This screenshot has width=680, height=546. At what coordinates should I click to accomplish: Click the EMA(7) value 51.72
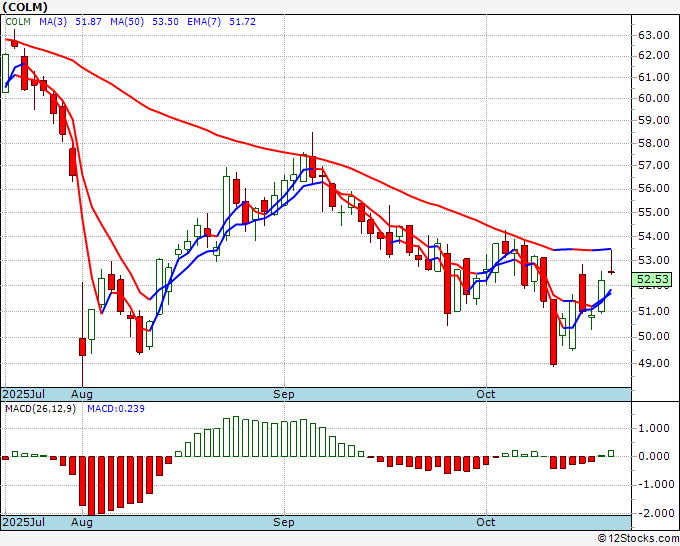[242, 21]
